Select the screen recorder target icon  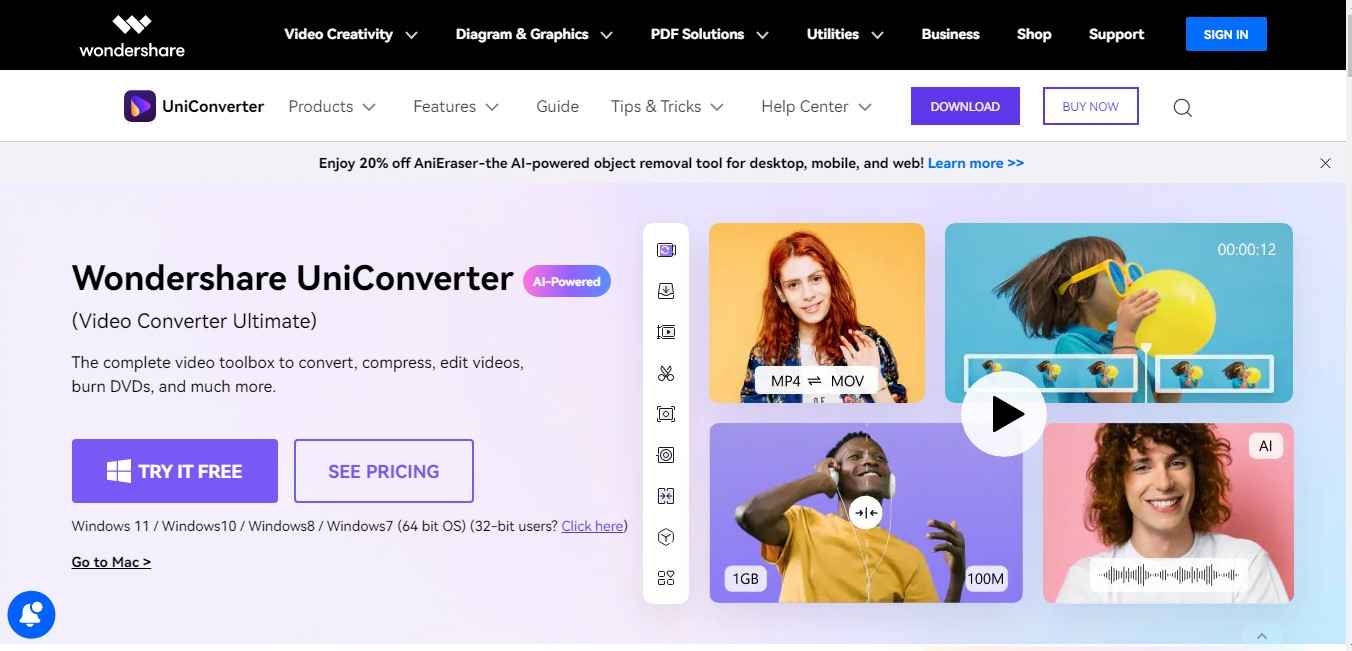point(666,455)
